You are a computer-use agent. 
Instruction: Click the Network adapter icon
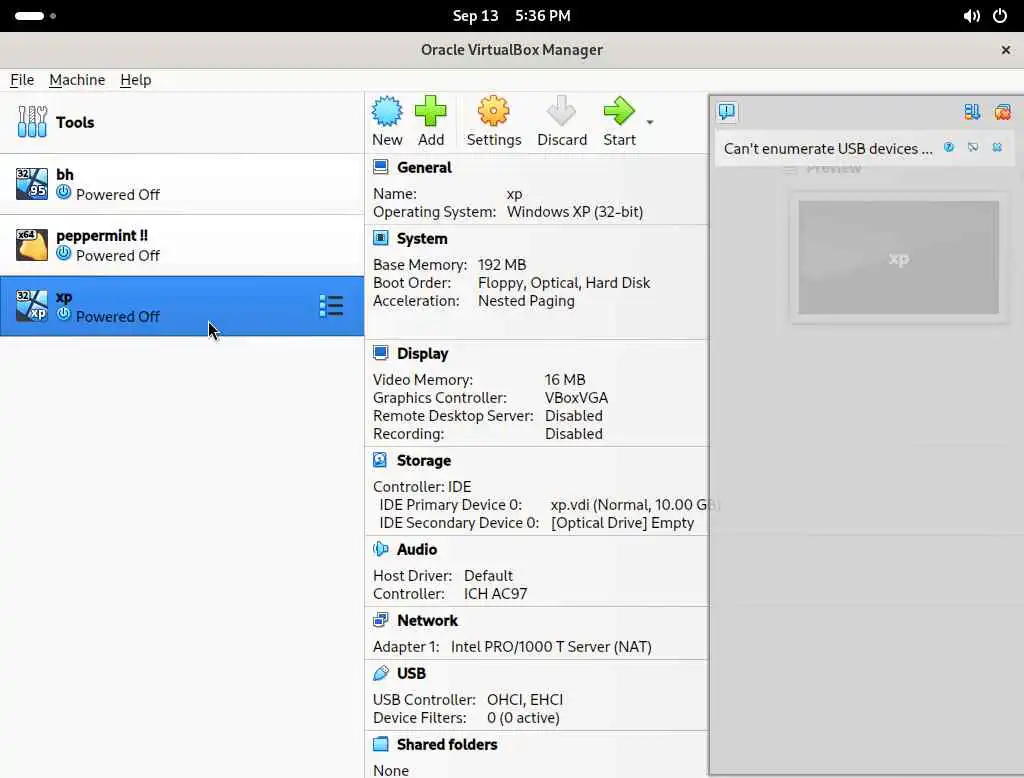[381, 621]
